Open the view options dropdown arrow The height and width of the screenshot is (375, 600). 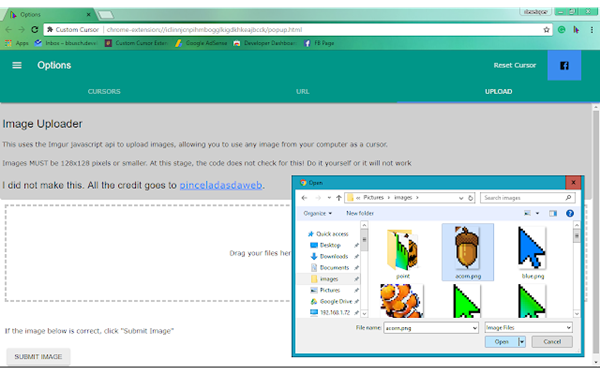coord(537,214)
